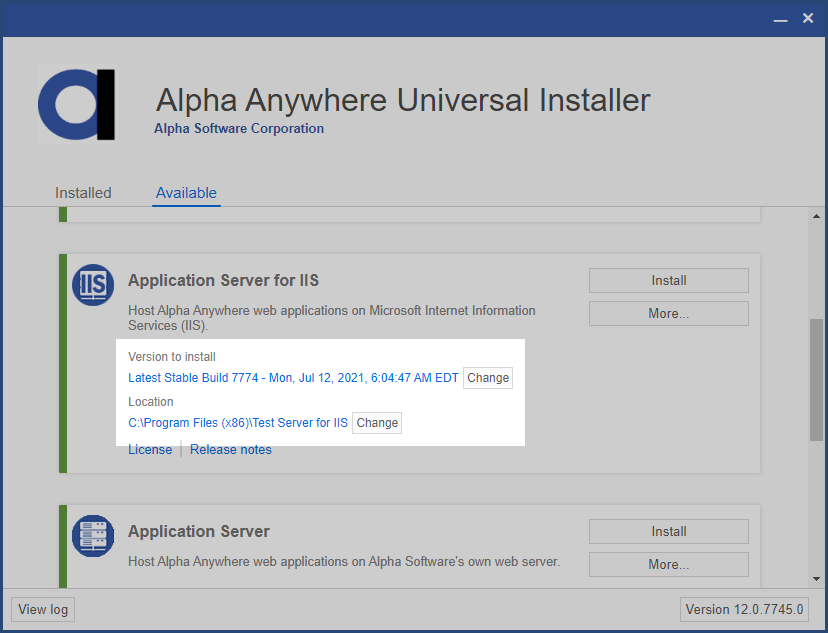Screen dimensions: 828x633
Task: Open More options for IIS server
Action: (669, 314)
